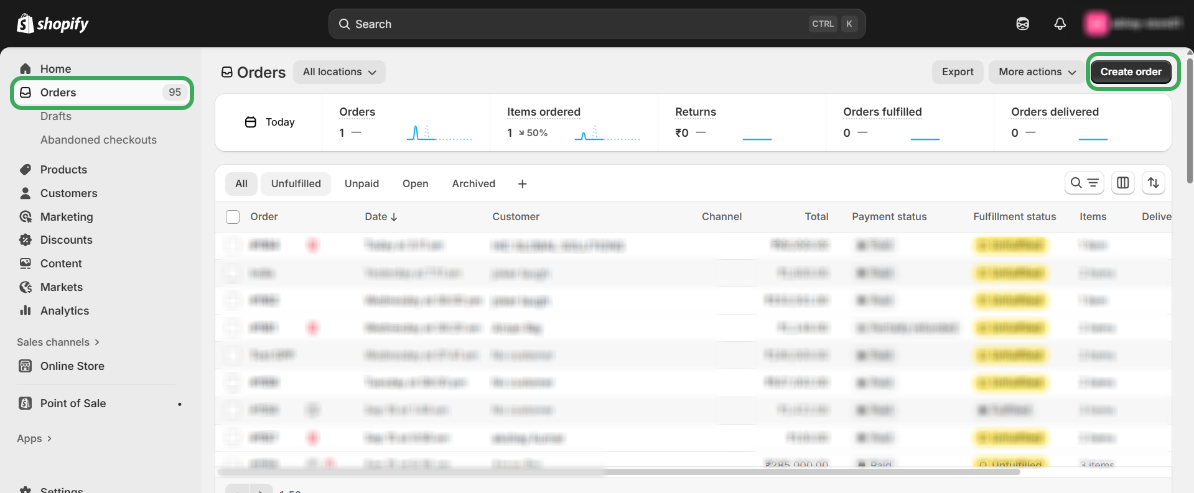Open the edit columns icon
Viewport: 1194px width, 493px height.
pyautogui.click(x=1123, y=183)
